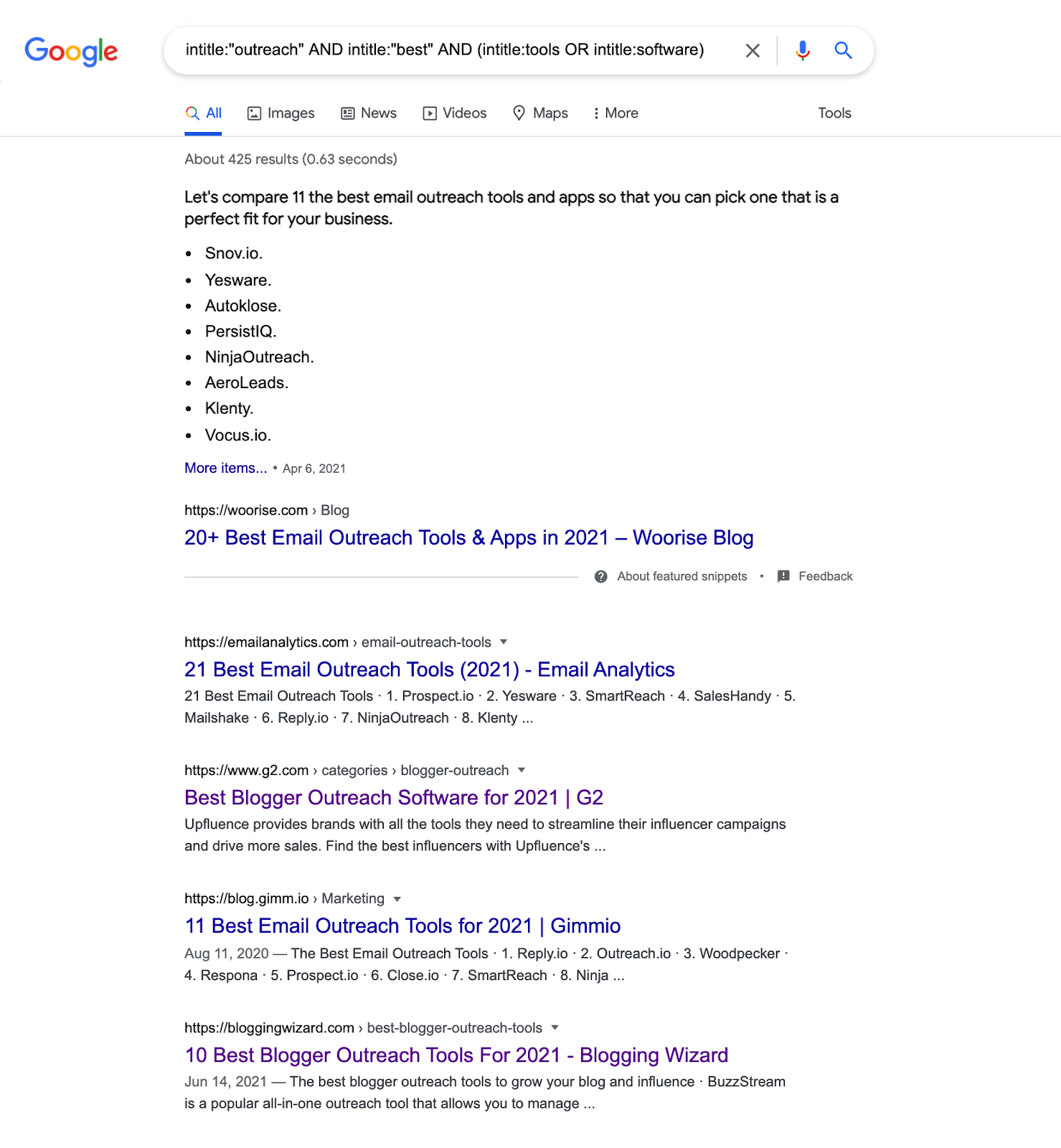Expand dropdown arrow beside g2.com blogger-outreach URL
The image size is (1061, 1148).
(522, 770)
